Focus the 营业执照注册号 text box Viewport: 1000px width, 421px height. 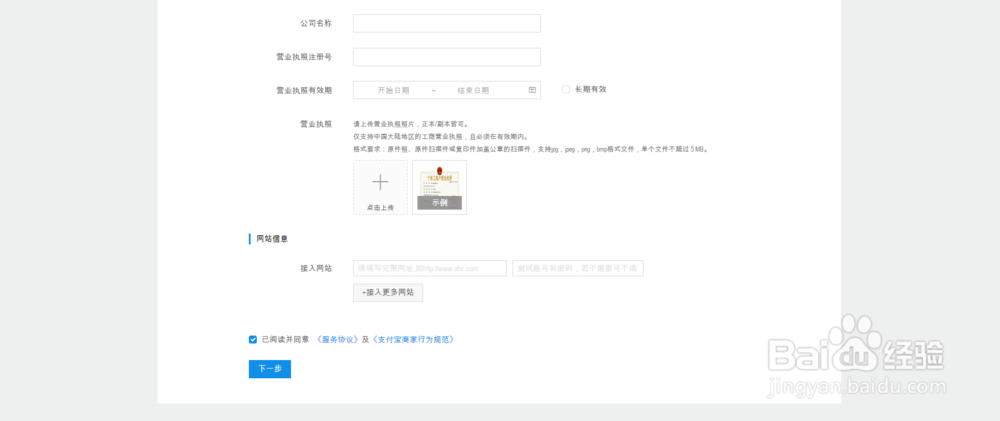[446, 57]
